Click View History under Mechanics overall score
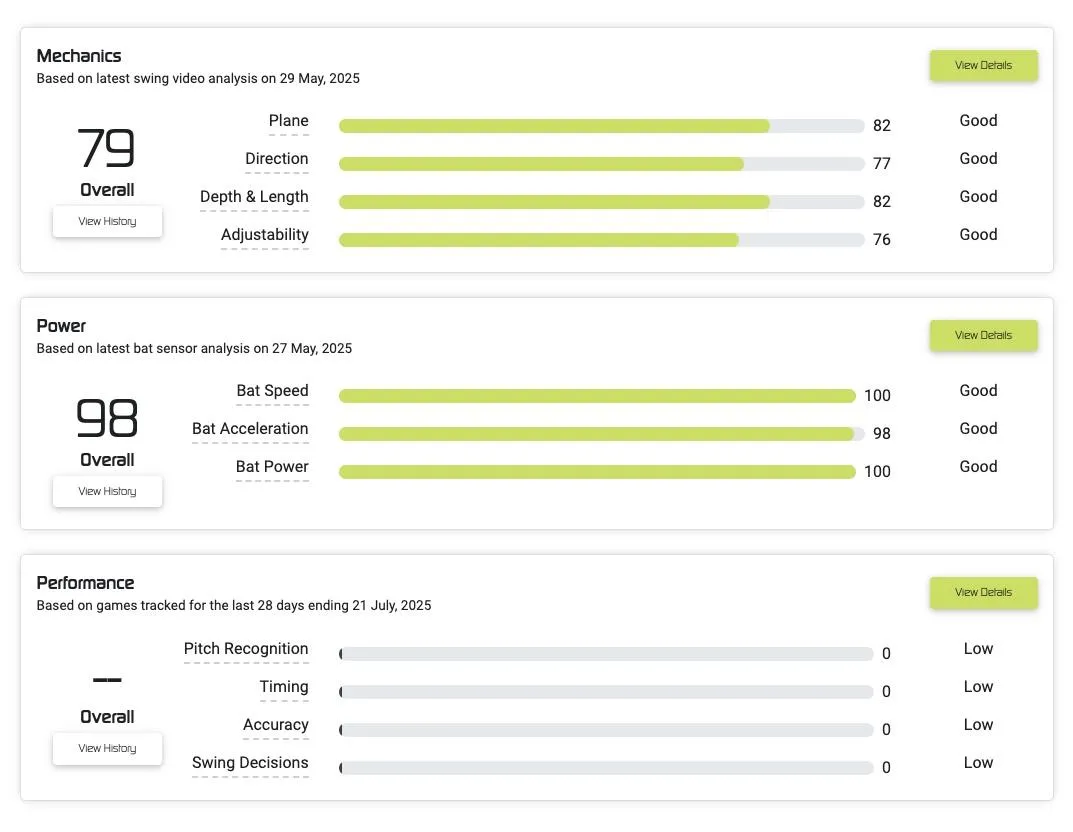 click(107, 222)
